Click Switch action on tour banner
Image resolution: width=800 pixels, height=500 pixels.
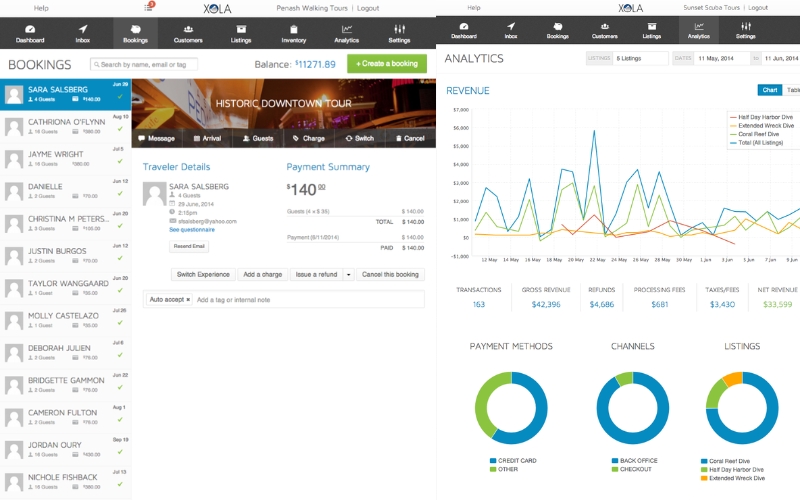(359, 138)
